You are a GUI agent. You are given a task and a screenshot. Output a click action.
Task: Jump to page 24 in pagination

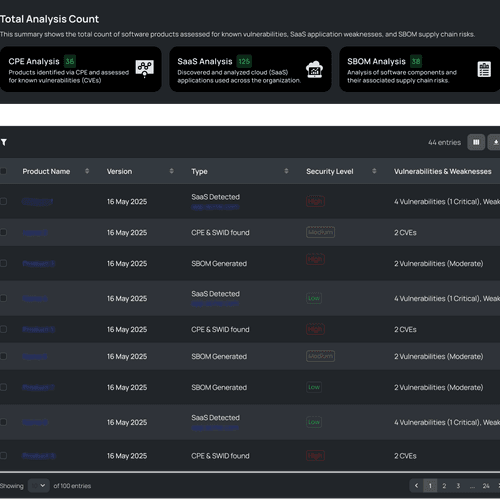486,486
